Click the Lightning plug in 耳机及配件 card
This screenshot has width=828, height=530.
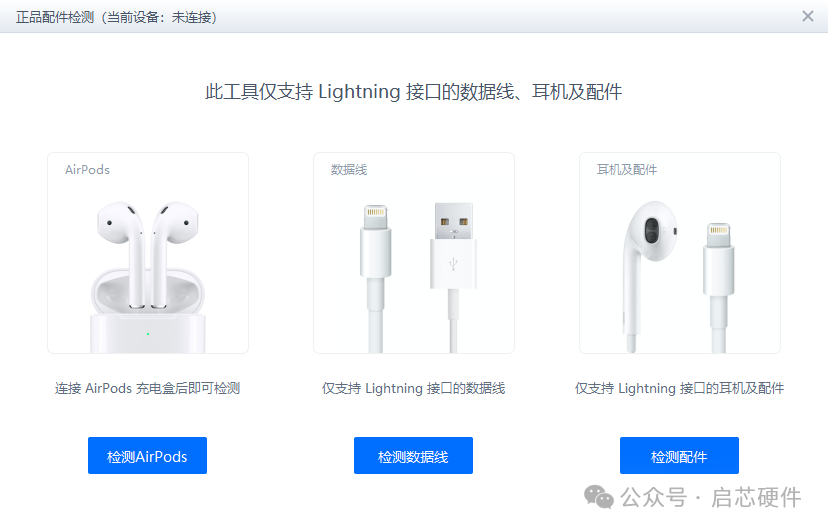point(718,288)
